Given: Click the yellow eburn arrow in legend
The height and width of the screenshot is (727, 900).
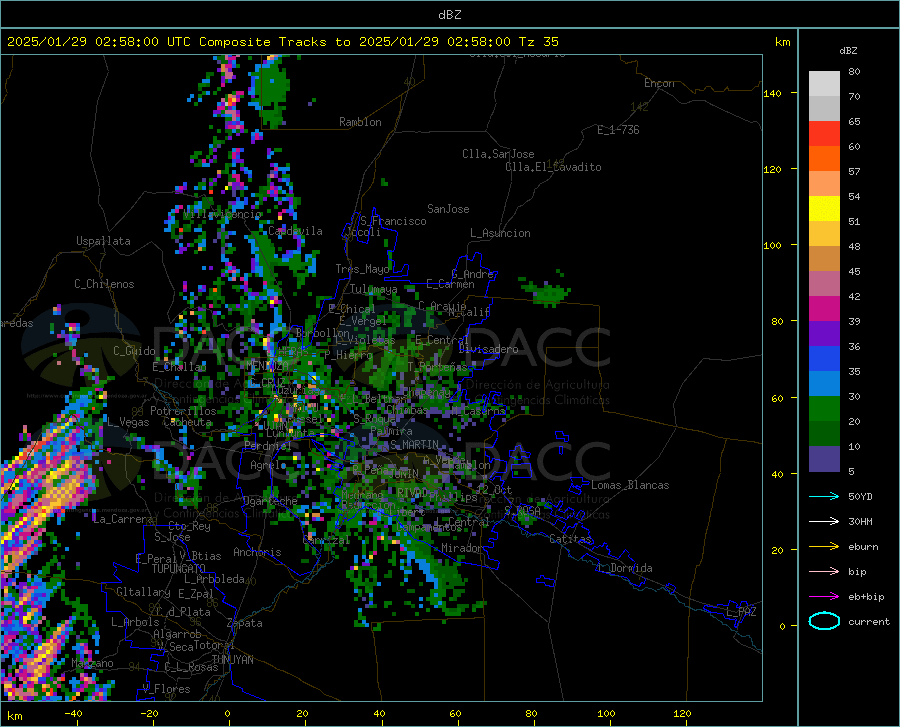Looking at the screenshot, I should pos(824,546).
